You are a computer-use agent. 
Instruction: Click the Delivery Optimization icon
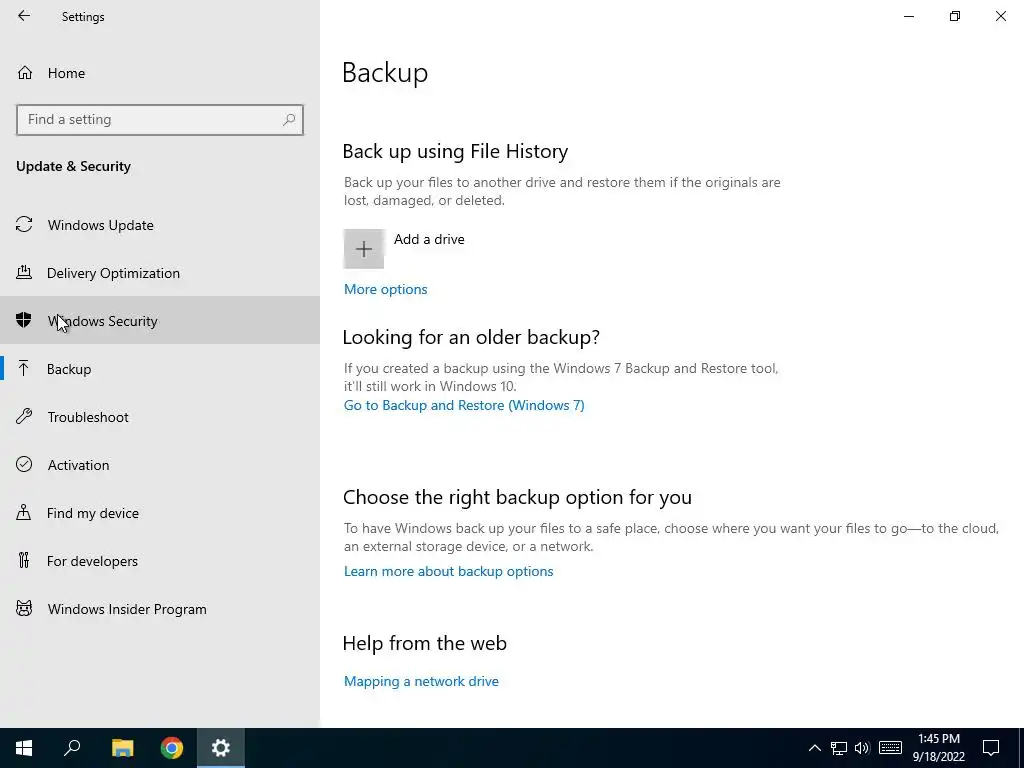[x=24, y=272]
